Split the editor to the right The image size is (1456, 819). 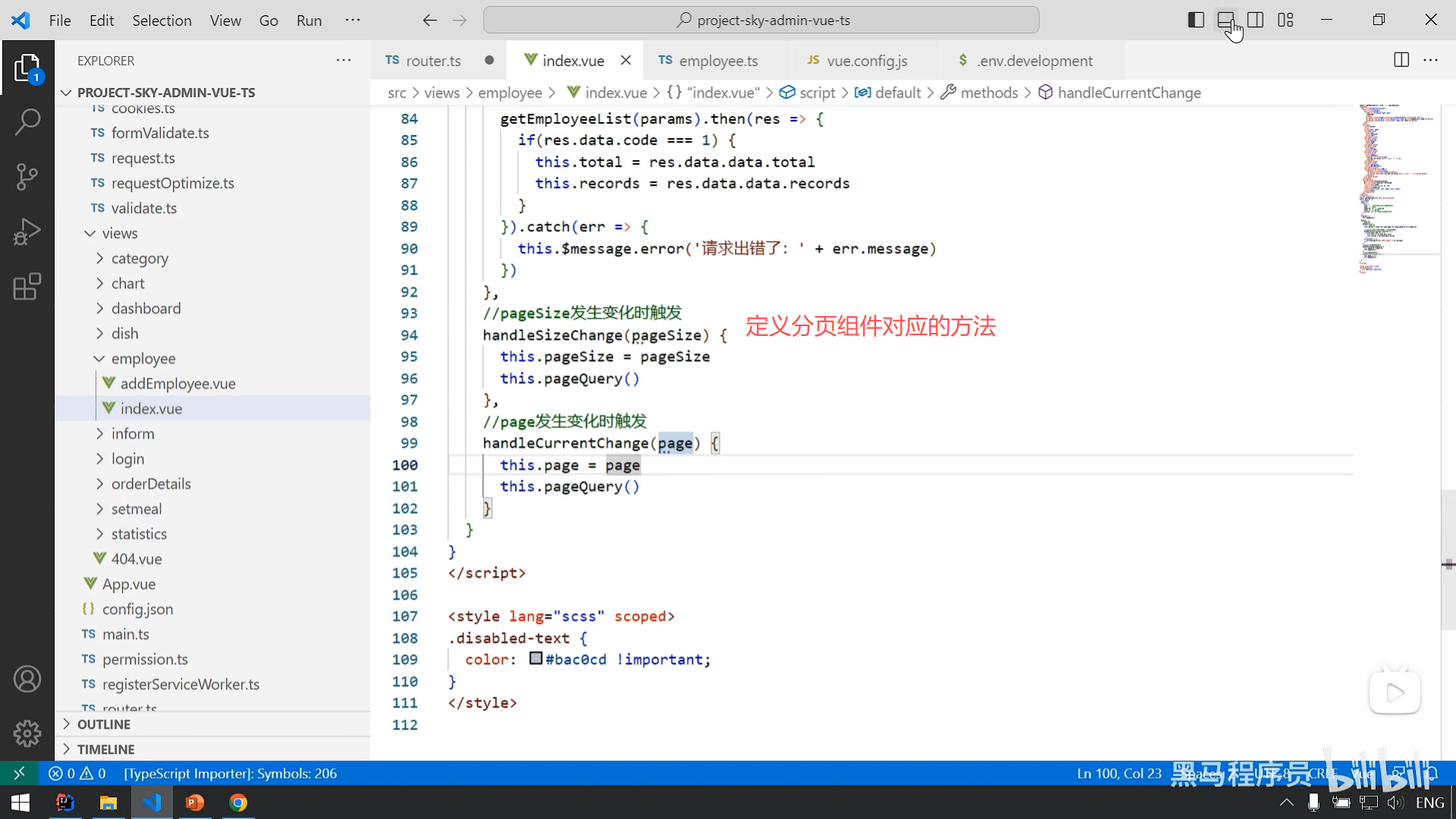tap(1401, 60)
